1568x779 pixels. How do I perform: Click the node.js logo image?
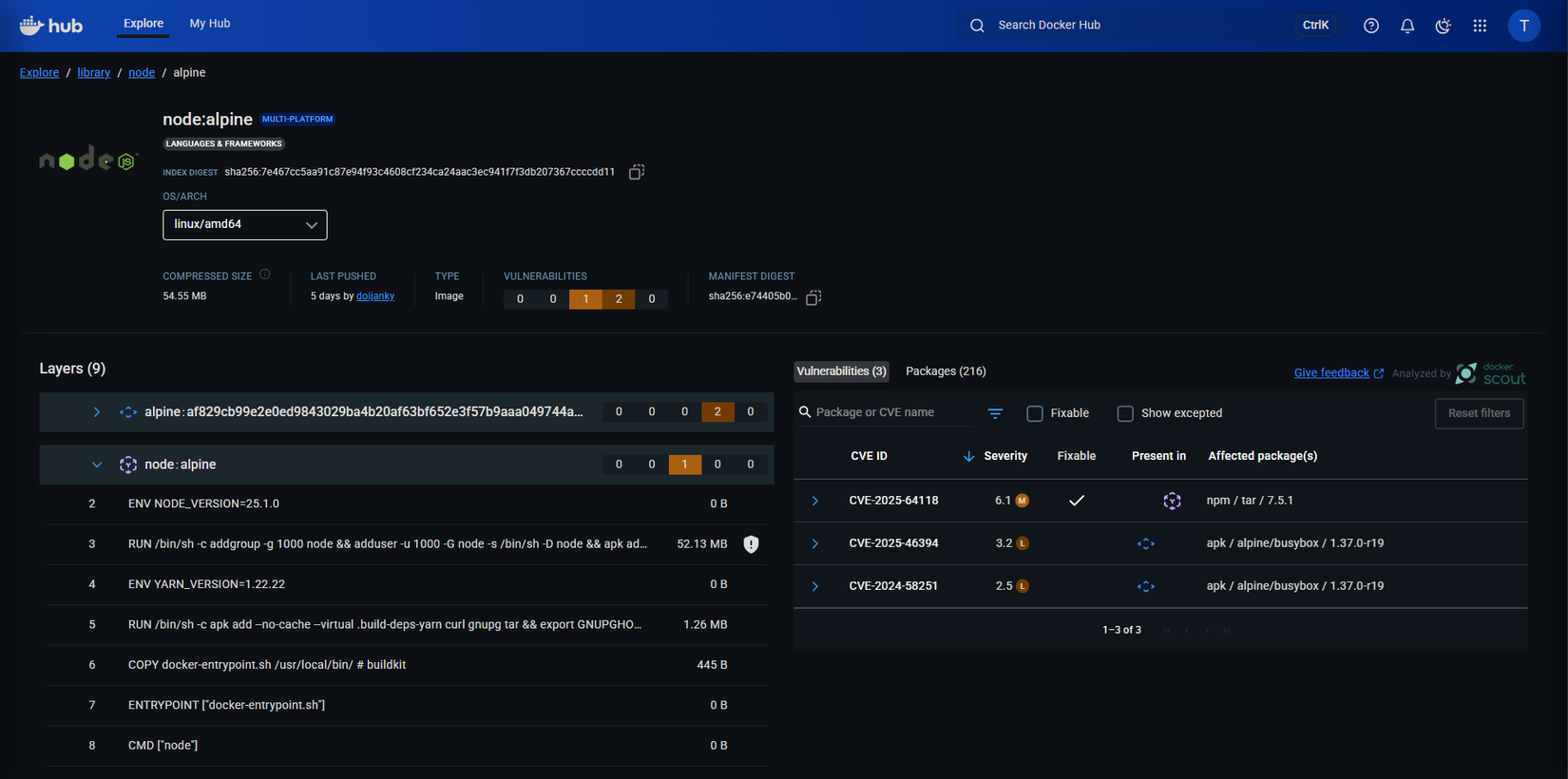tap(88, 159)
